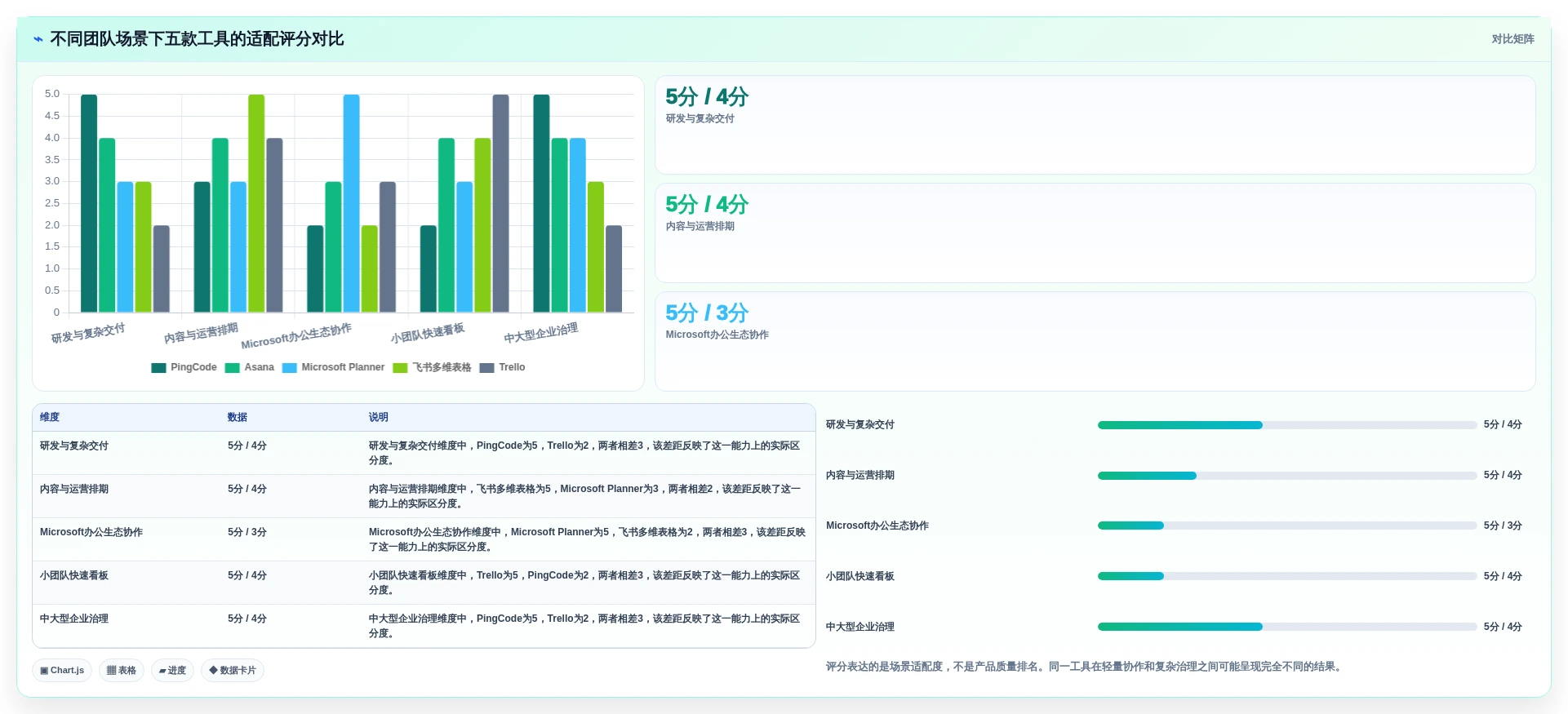Click the 内容与运营排期 progress bar
Screen dimensions: 1568x714
coord(1287,476)
